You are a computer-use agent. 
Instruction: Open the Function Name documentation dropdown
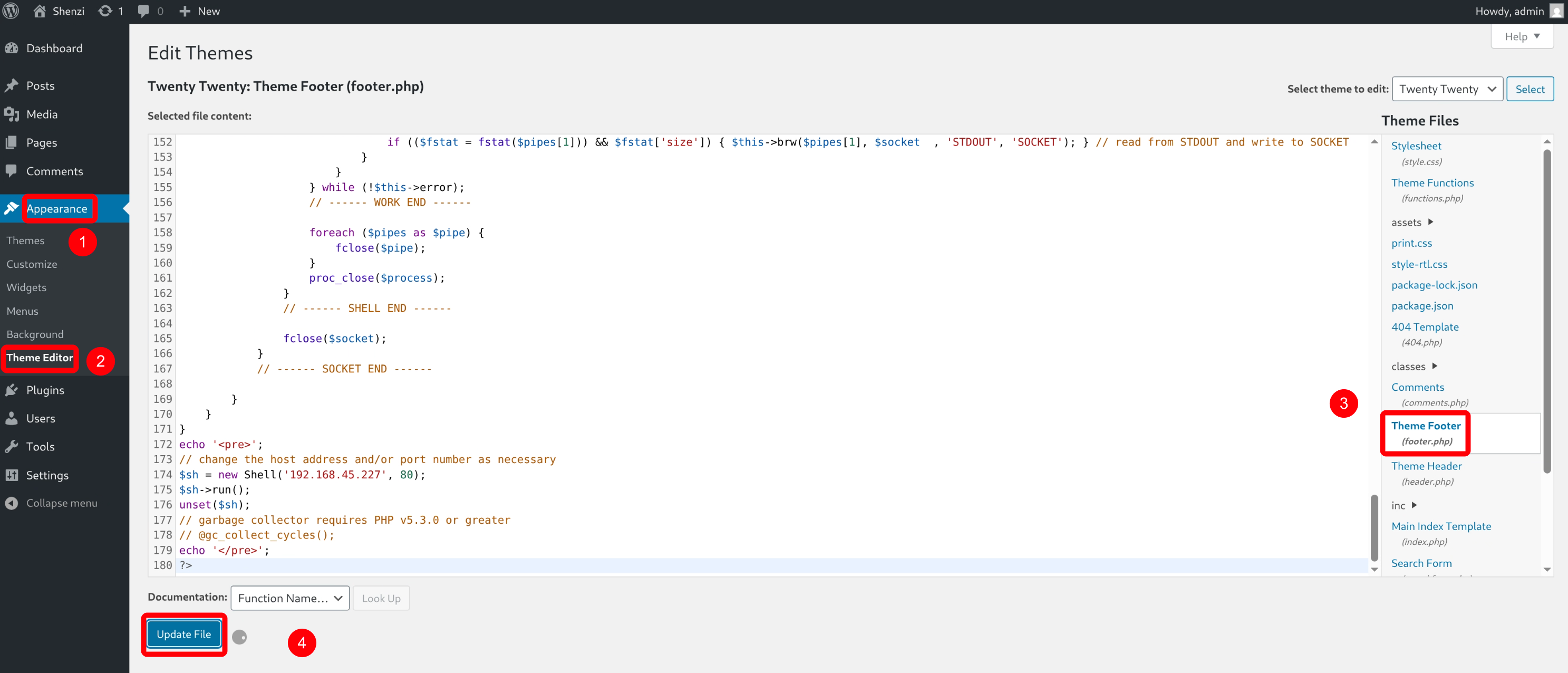289,598
